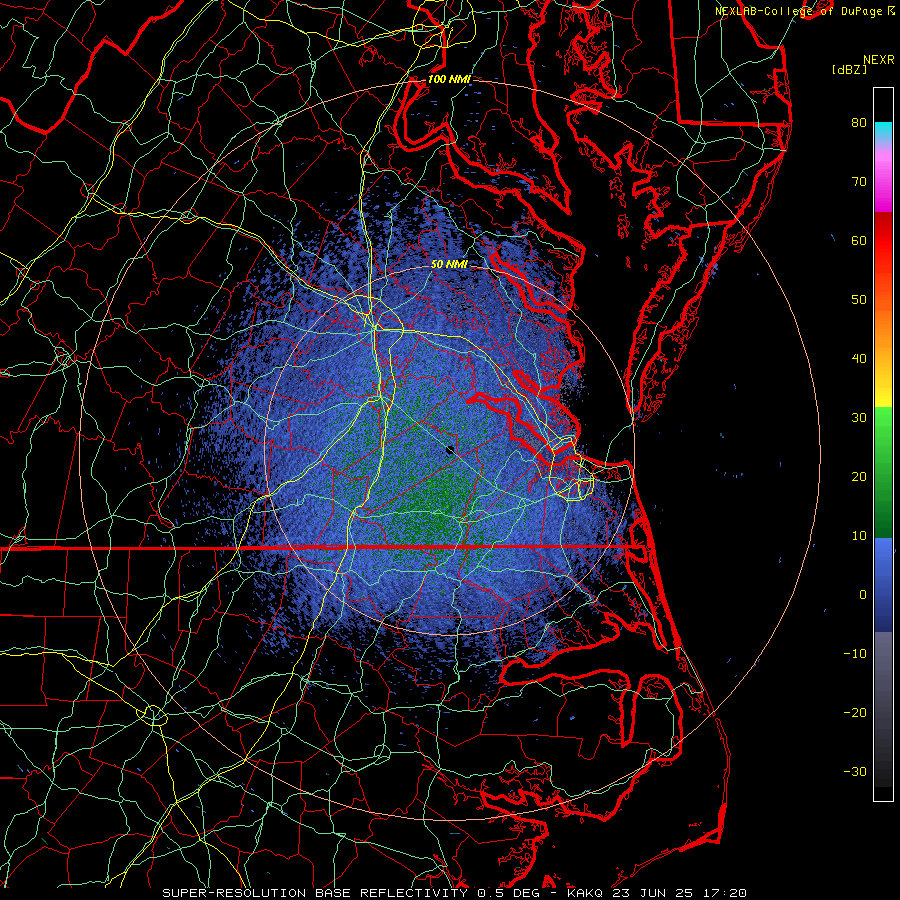The height and width of the screenshot is (900, 900).
Task: Click the '50 NMI' range ring label
Action: click(x=449, y=264)
